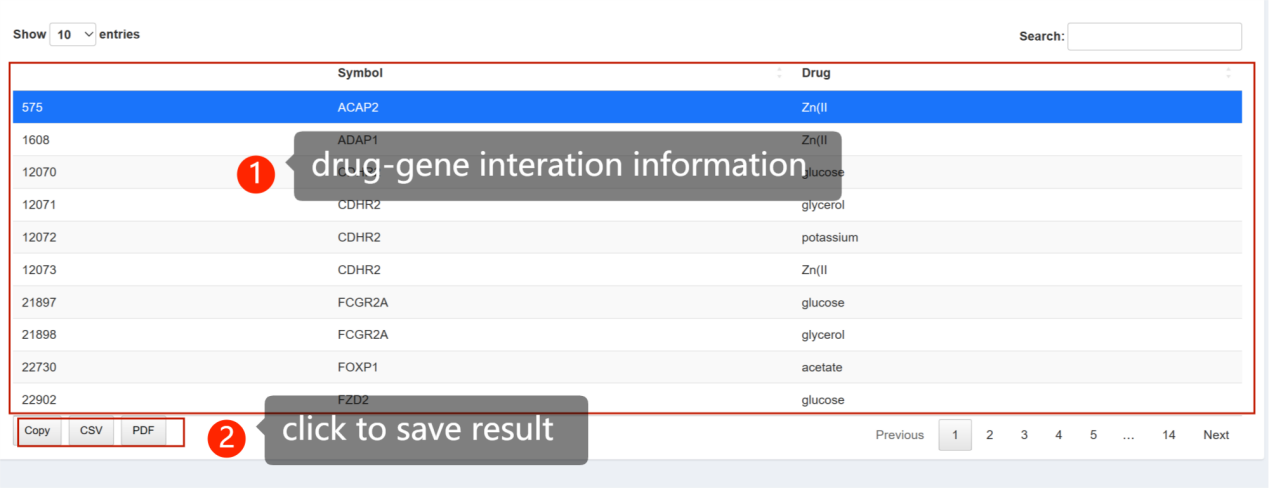Open page 5 of results

pyautogui.click(x=1093, y=435)
